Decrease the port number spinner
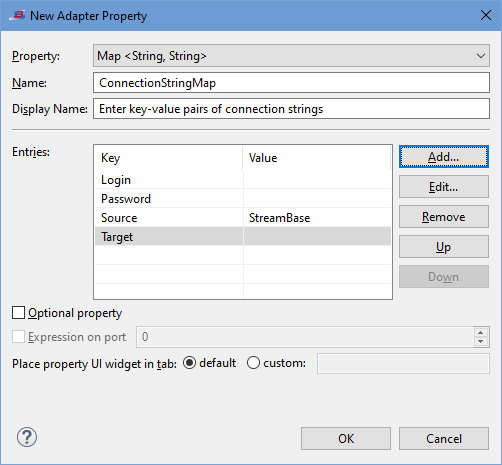This screenshot has height=465, width=502. [x=480, y=341]
